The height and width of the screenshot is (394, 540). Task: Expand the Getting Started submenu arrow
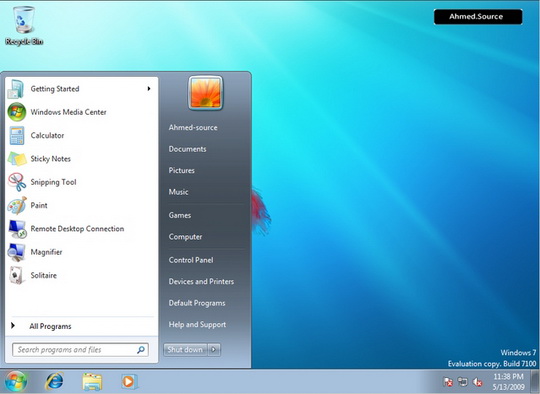tap(149, 89)
